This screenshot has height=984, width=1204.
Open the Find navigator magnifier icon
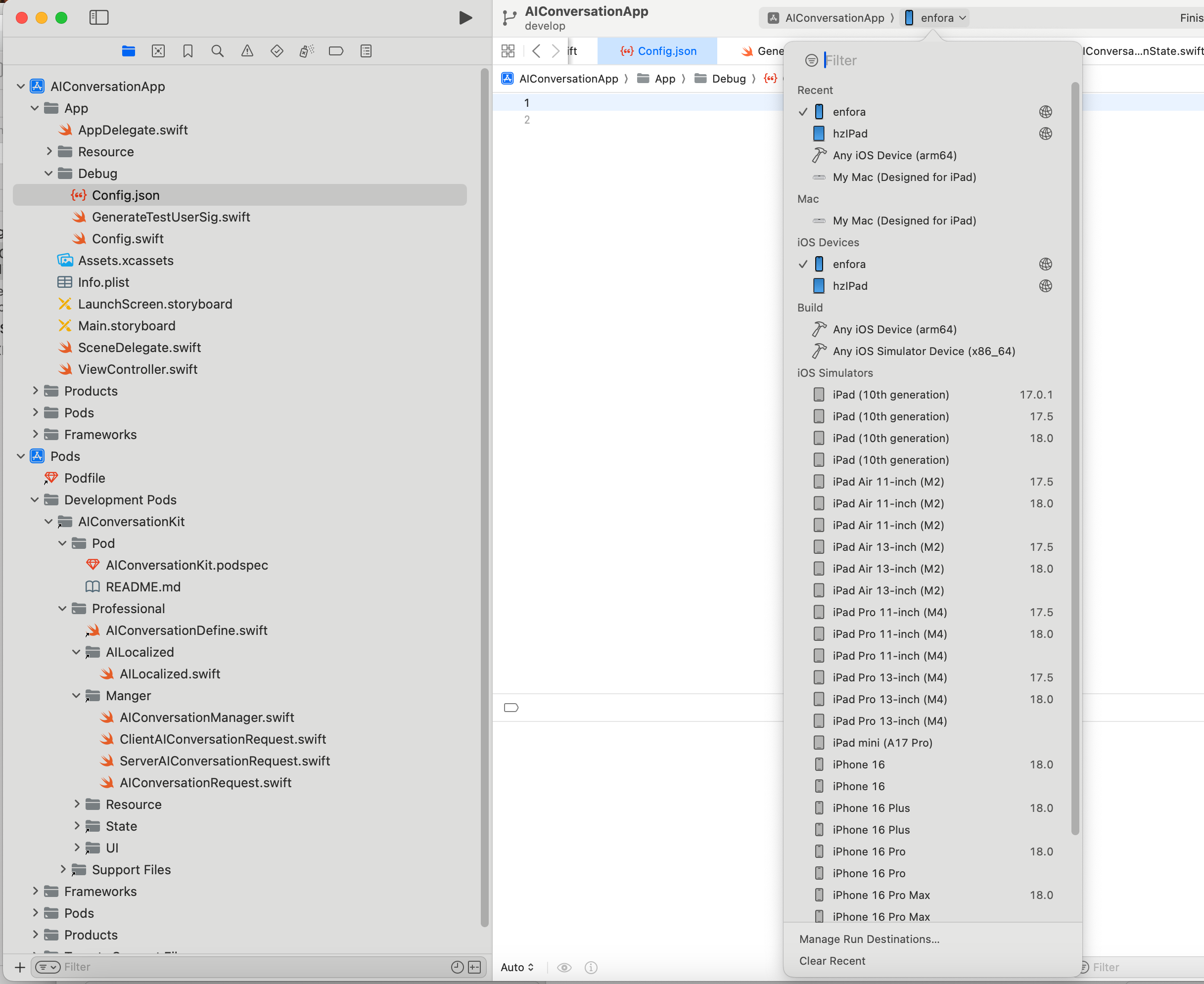tap(217, 51)
